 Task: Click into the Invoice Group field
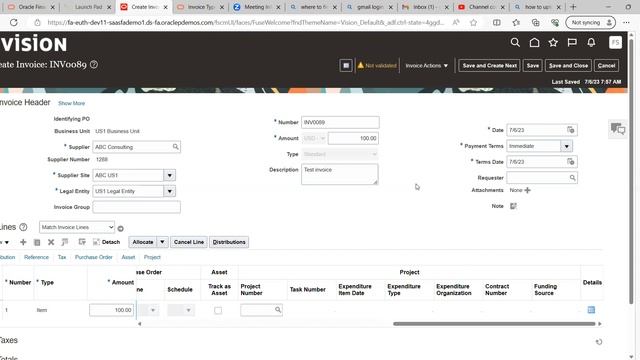(136, 207)
